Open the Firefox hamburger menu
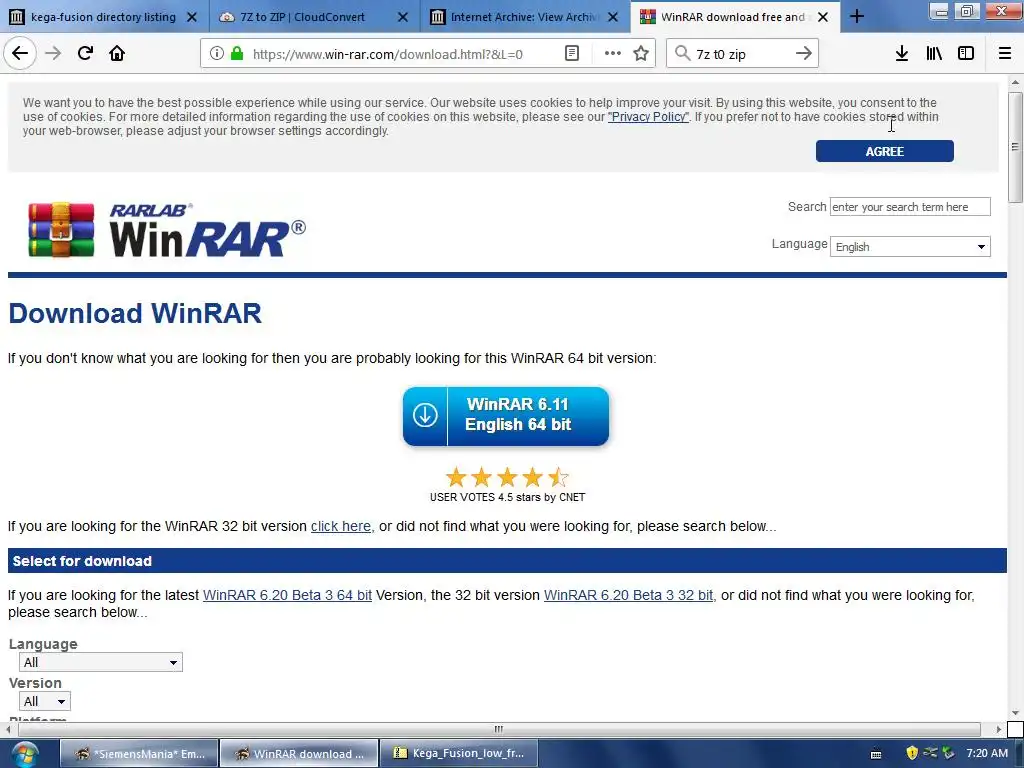Screen dimensions: 1024x768 1005,54
